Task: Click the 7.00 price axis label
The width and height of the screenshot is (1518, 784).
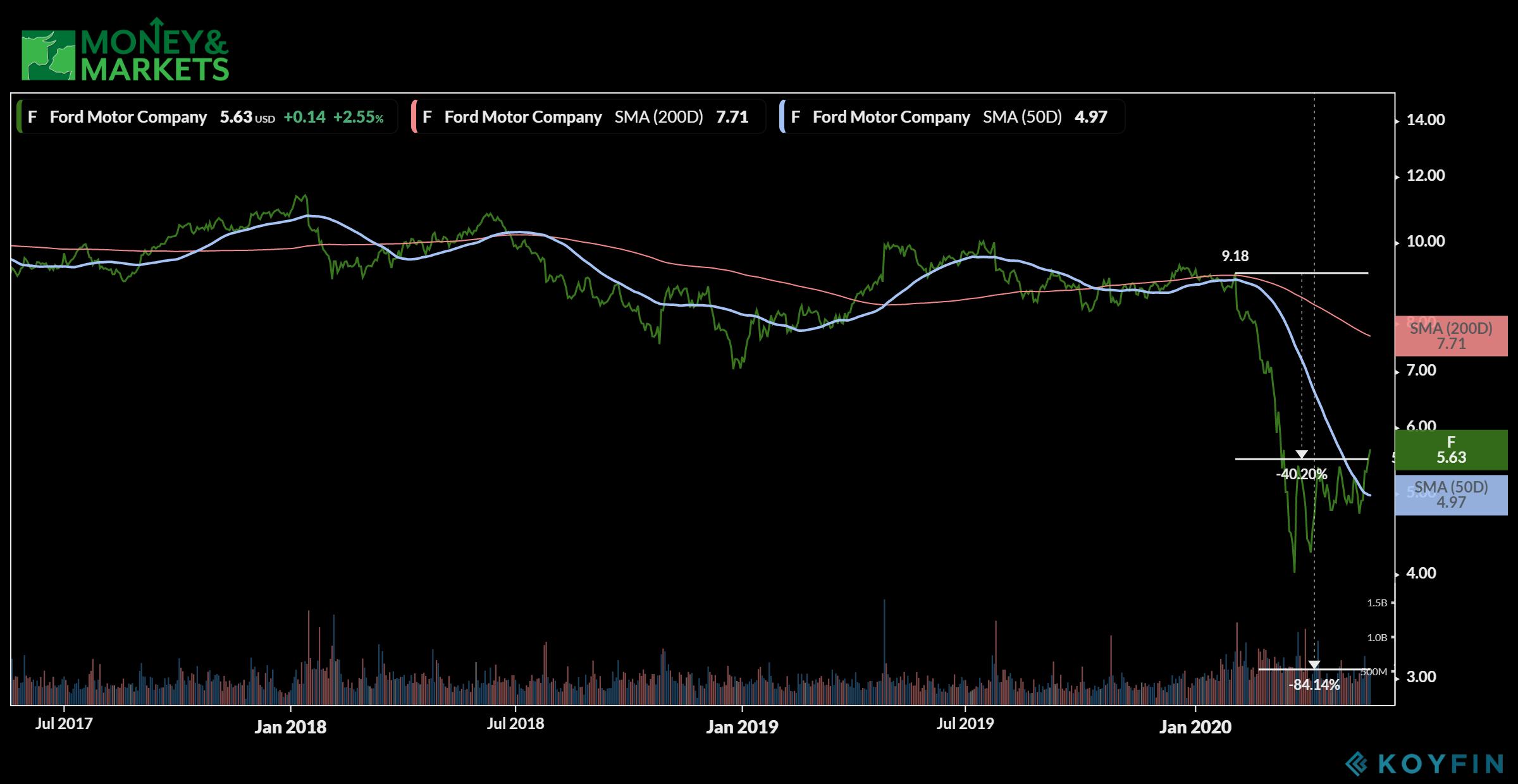Action: 1421,370
